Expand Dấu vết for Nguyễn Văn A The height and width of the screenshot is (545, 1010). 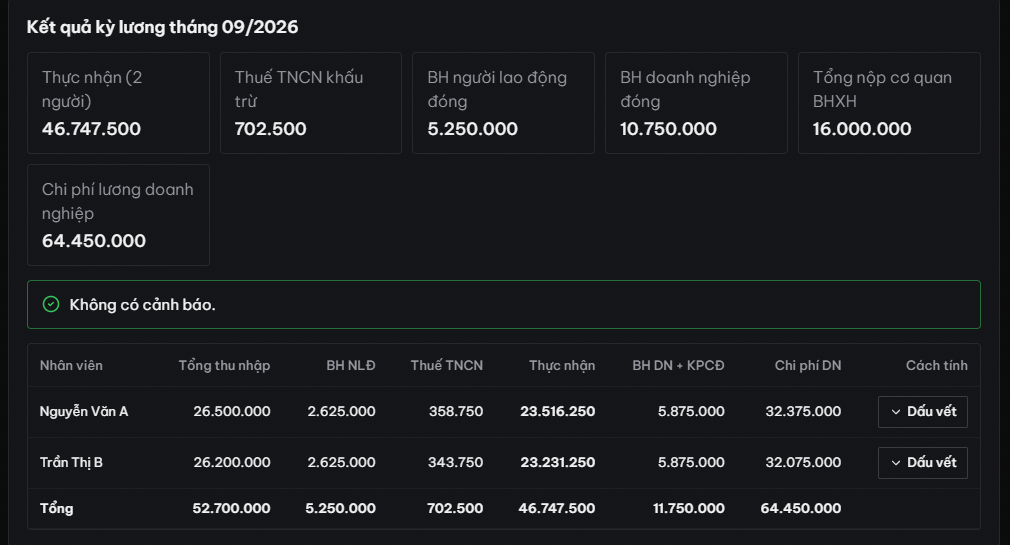tap(922, 412)
